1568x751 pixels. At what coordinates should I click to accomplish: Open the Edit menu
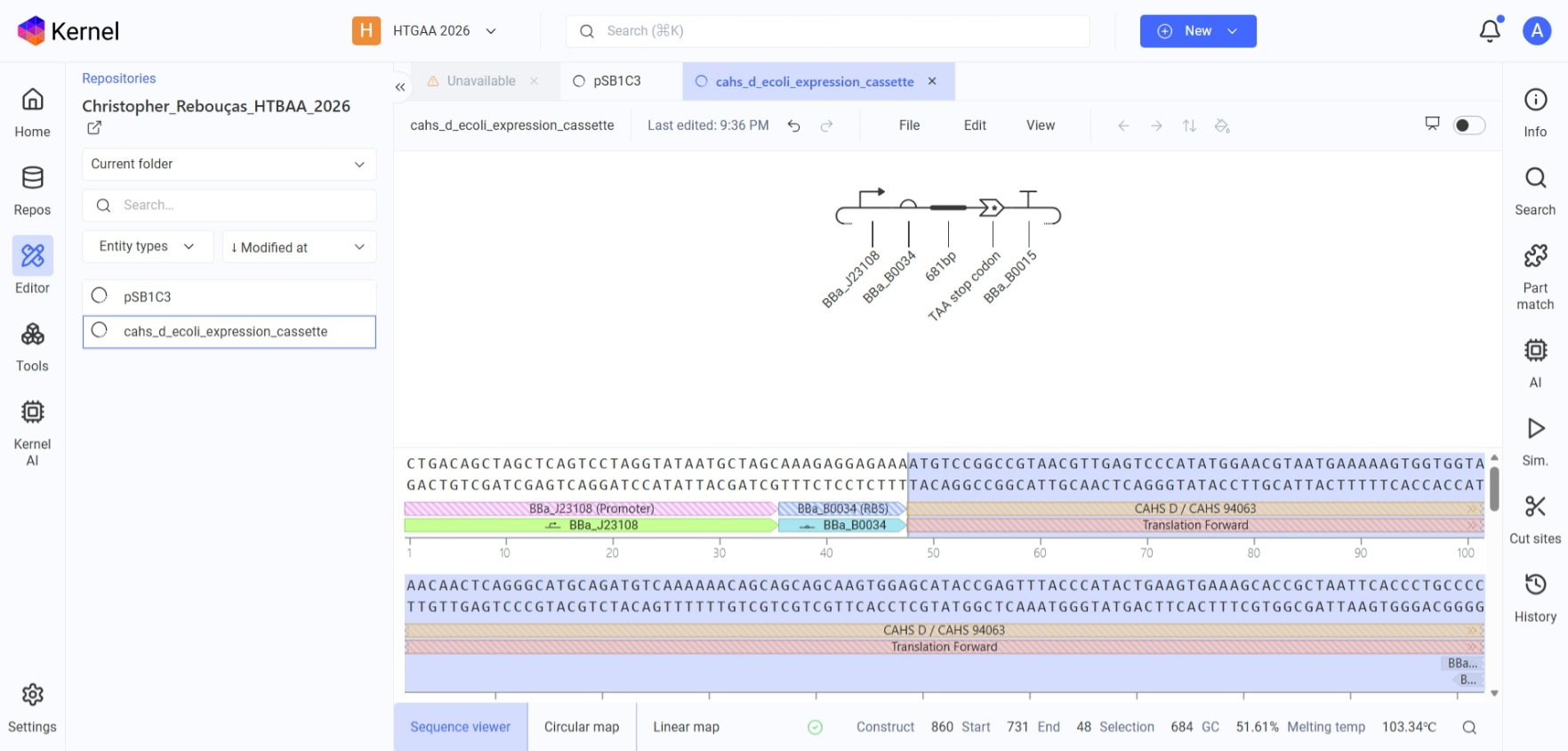pos(975,125)
